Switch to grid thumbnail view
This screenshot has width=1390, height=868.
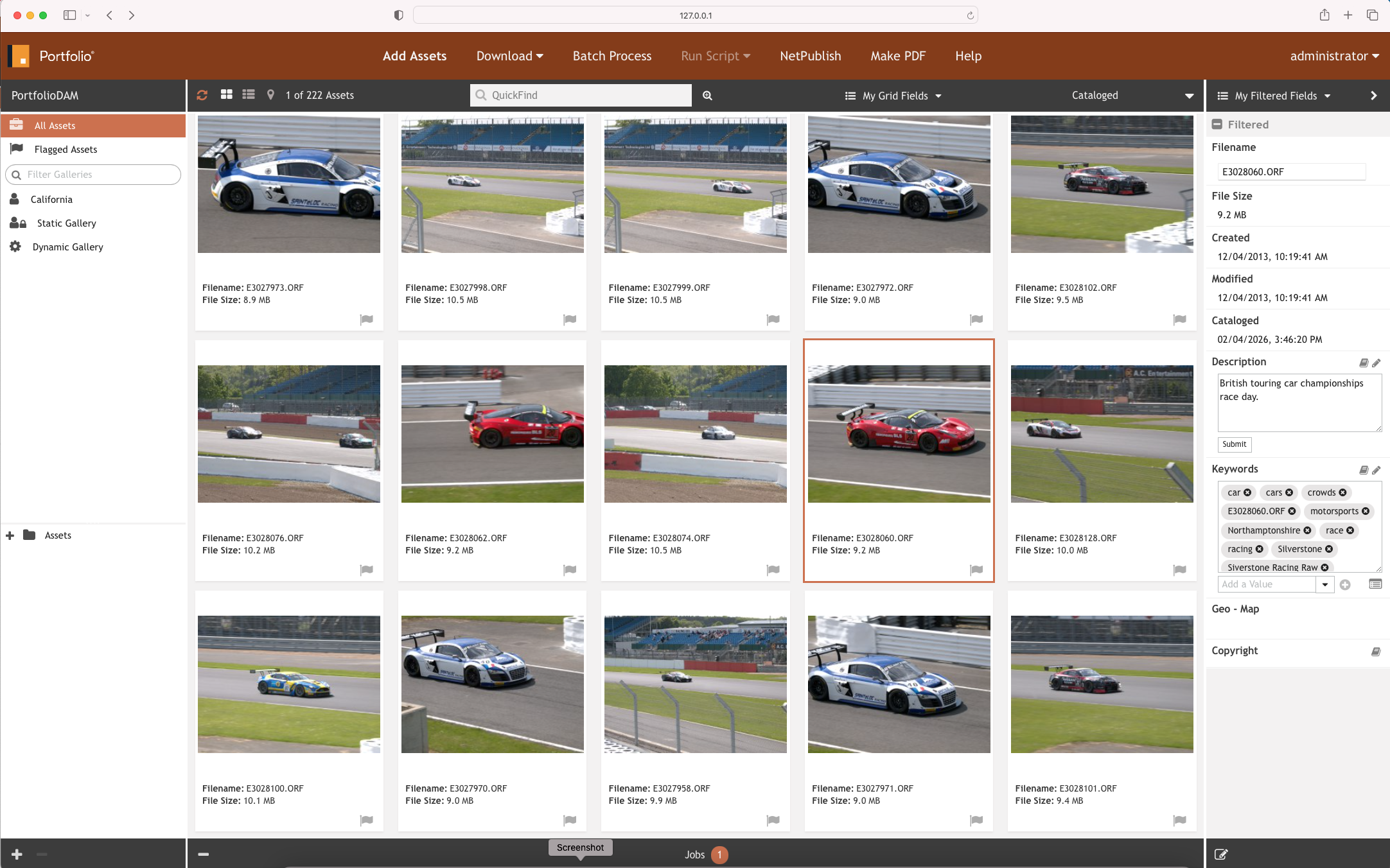click(226, 94)
